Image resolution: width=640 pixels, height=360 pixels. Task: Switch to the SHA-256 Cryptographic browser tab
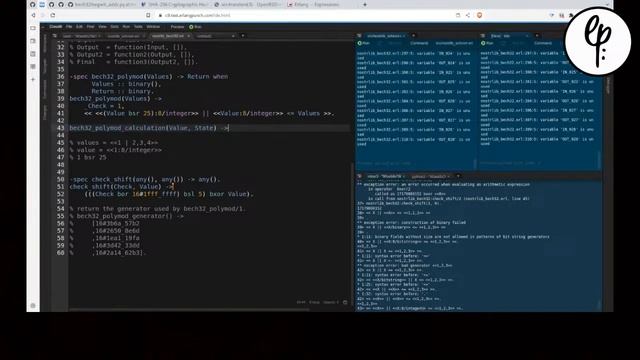click(176, 4)
